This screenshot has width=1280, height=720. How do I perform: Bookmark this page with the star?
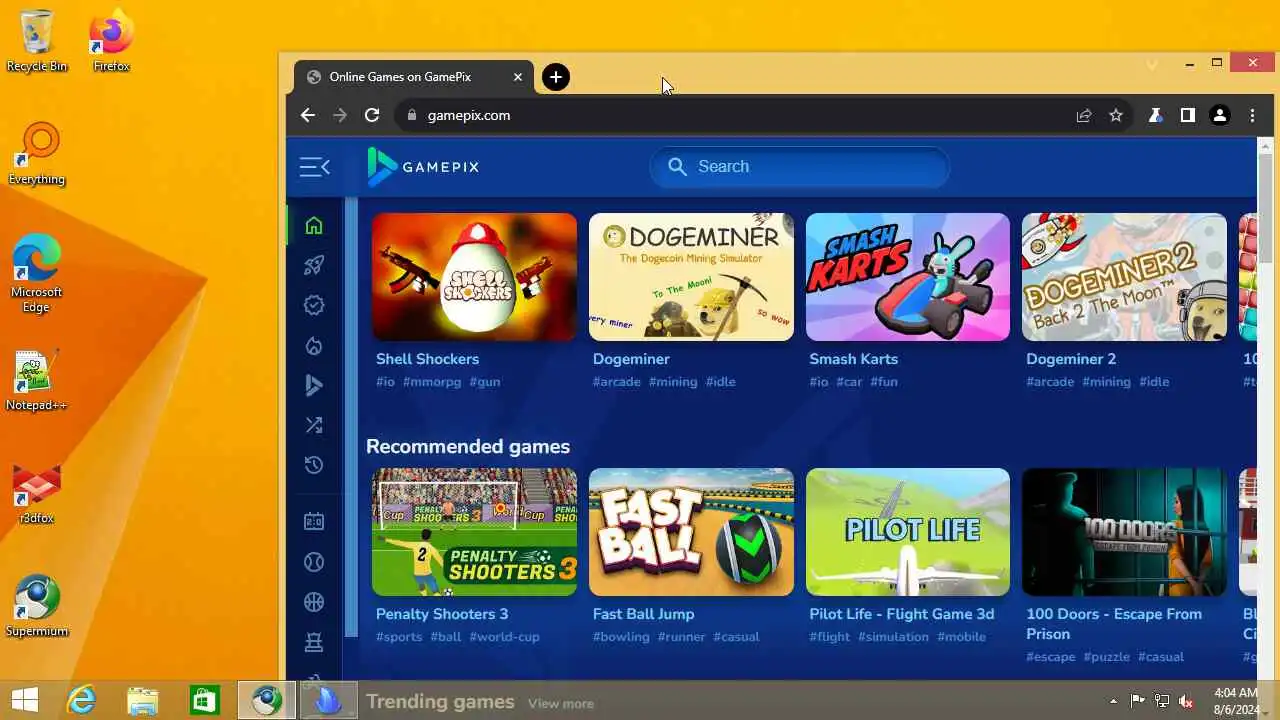(1116, 115)
